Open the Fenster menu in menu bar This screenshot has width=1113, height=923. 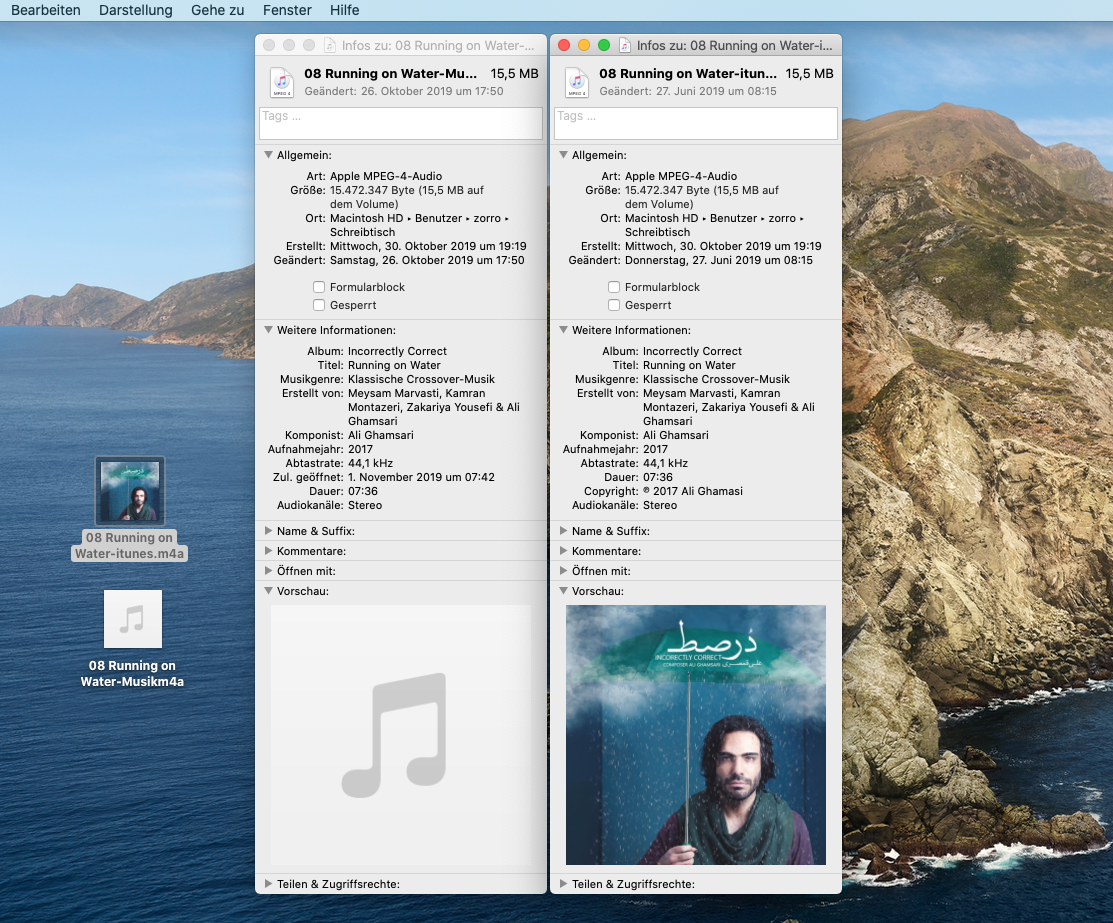click(x=287, y=10)
